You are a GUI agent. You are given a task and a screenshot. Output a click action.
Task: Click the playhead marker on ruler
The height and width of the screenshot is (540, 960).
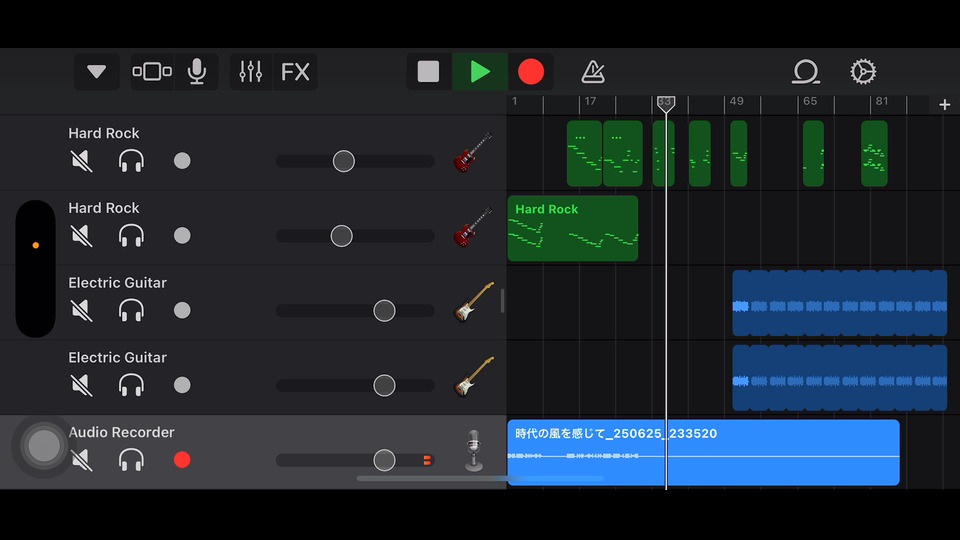point(666,103)
